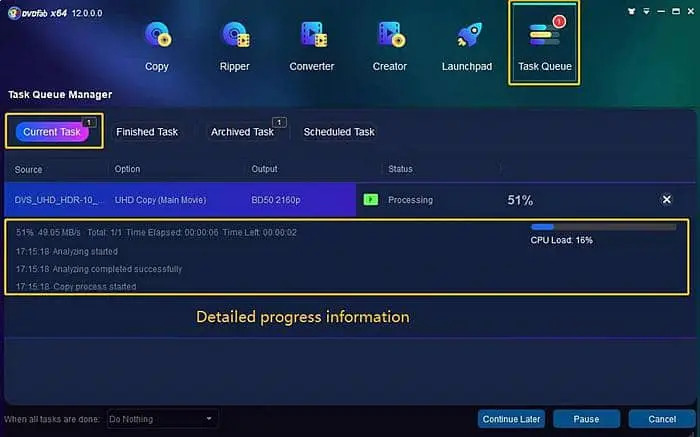Switch to the Archived Task tab
Viewport: 700px width, 437px height.
(x=242, y=132)
